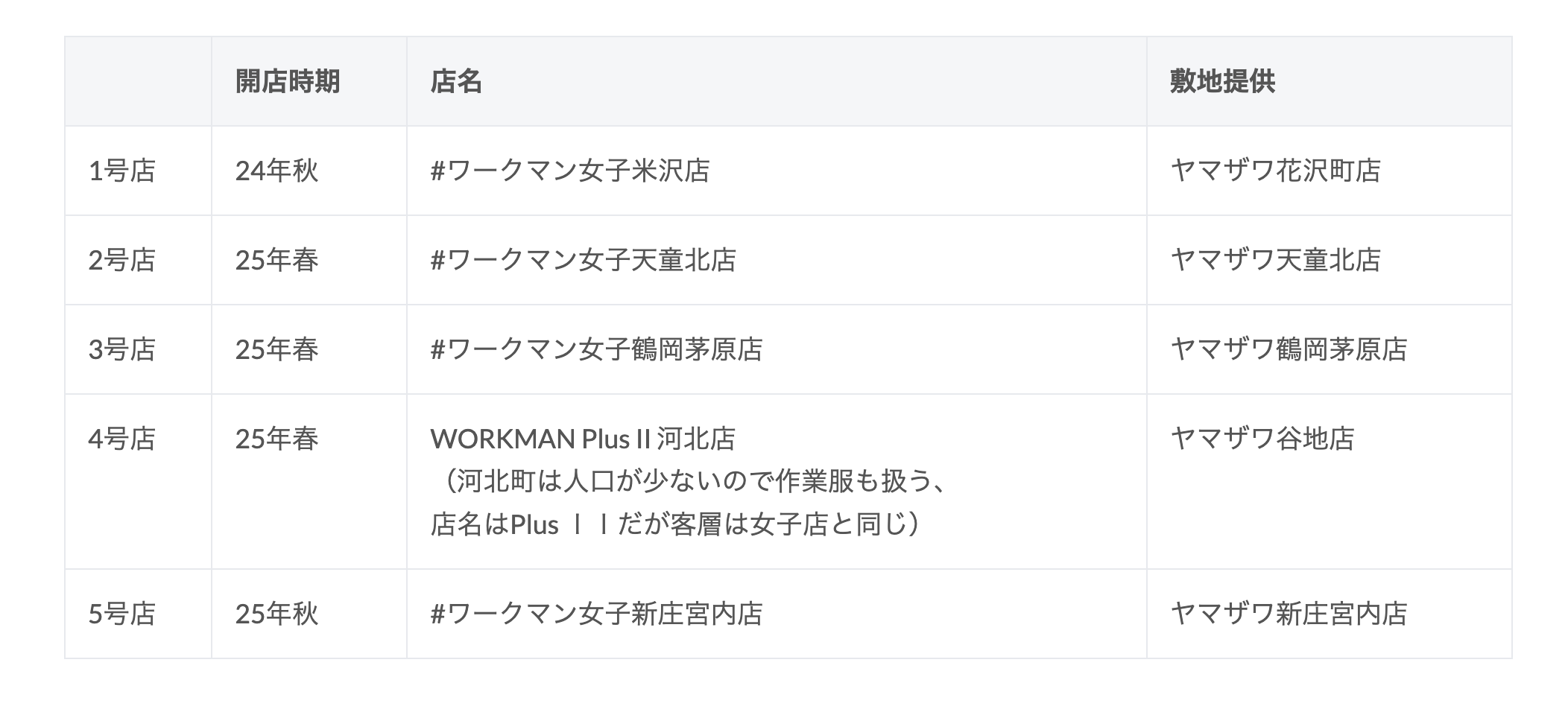Click #ワークマン女子新庄宮内店 store name
The width and height of the screenshot is (1568, 715).
pos(596,614)
